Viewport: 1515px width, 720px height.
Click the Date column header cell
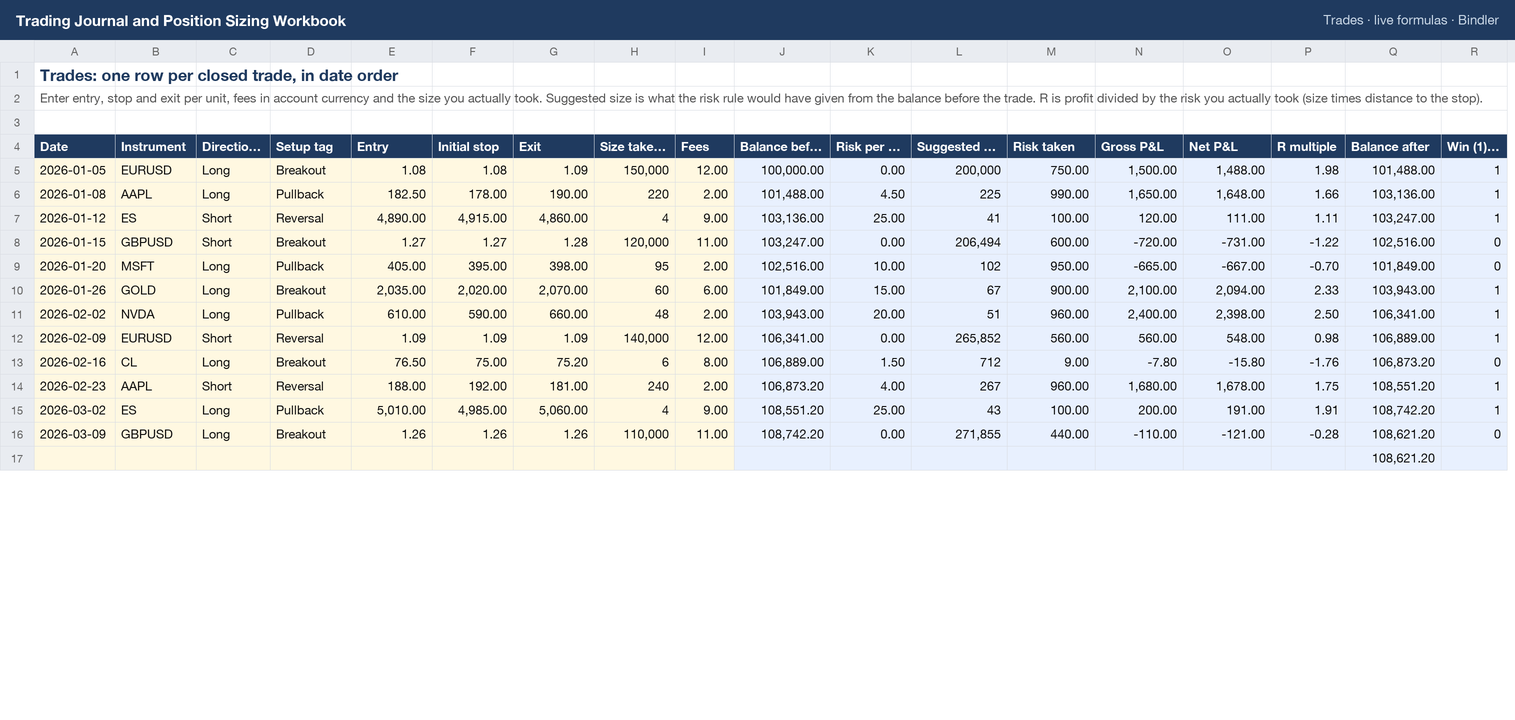click(74, 146)
